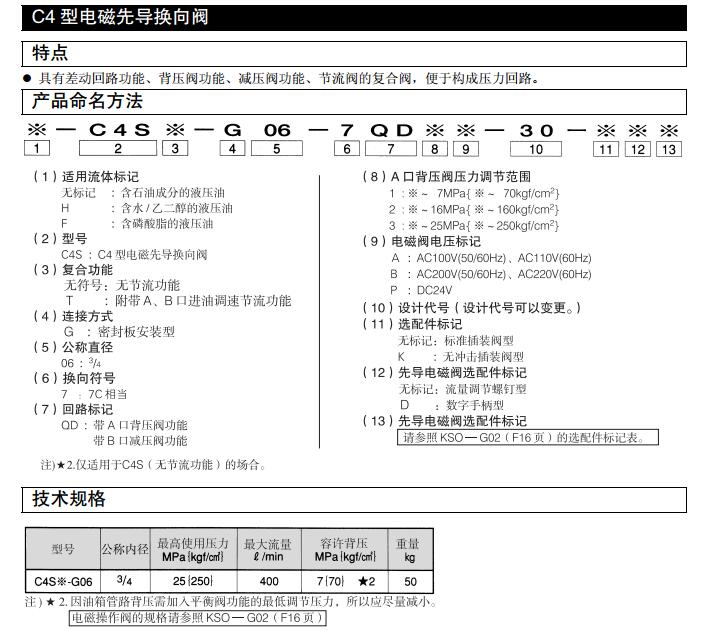Click the boxed number 1 under the model code
This screenshot has height=630, width=701.
click(36, 149)
